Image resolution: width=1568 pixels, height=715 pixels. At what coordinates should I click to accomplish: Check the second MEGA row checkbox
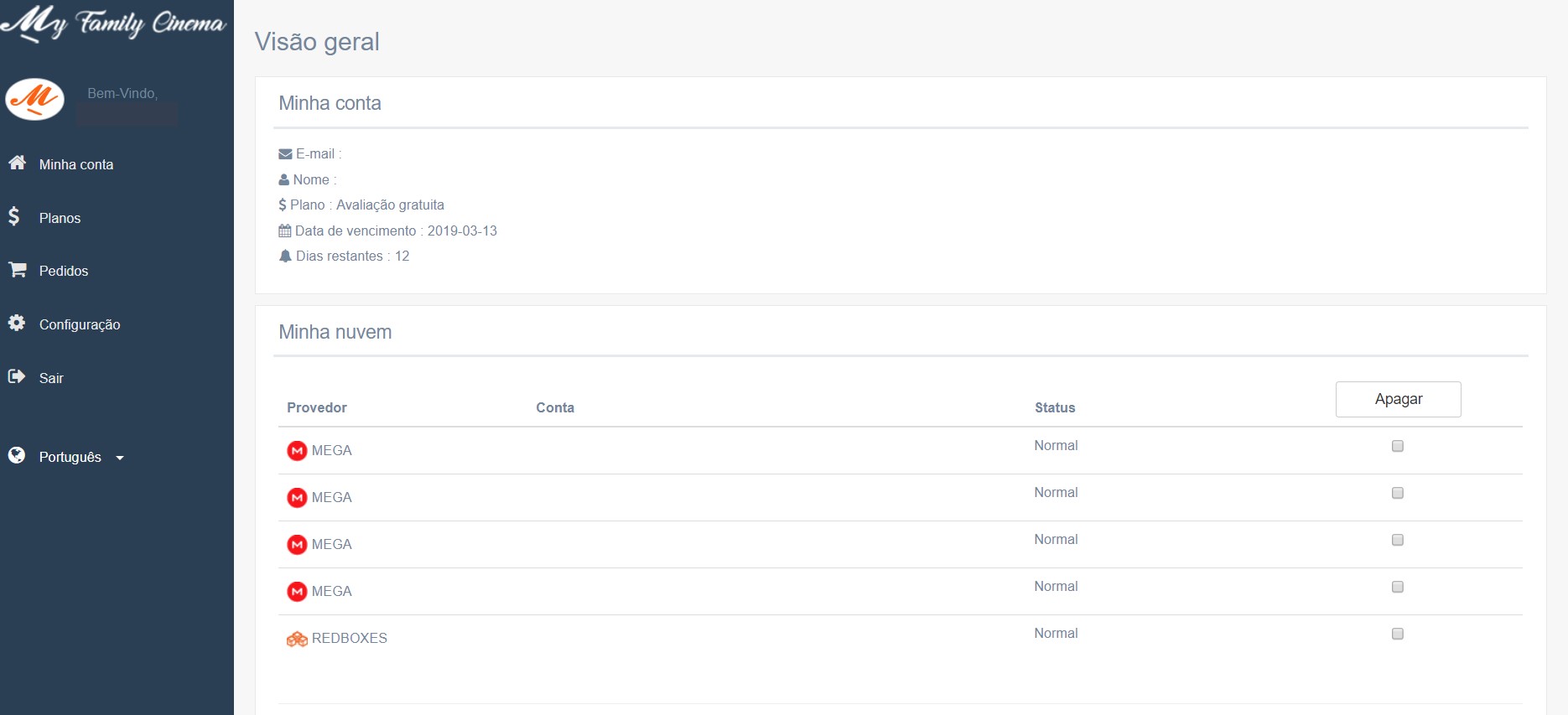(1398, 493)
